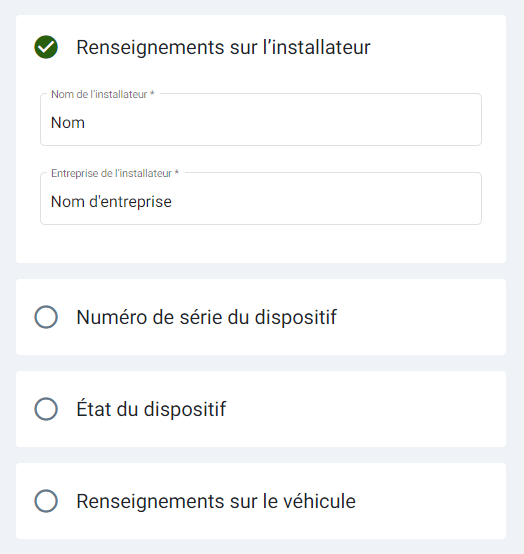Image resolution: width=524 pixels, height=554 pixels.
Task: Open the vehicle information step card
Action: pos(261,501)
